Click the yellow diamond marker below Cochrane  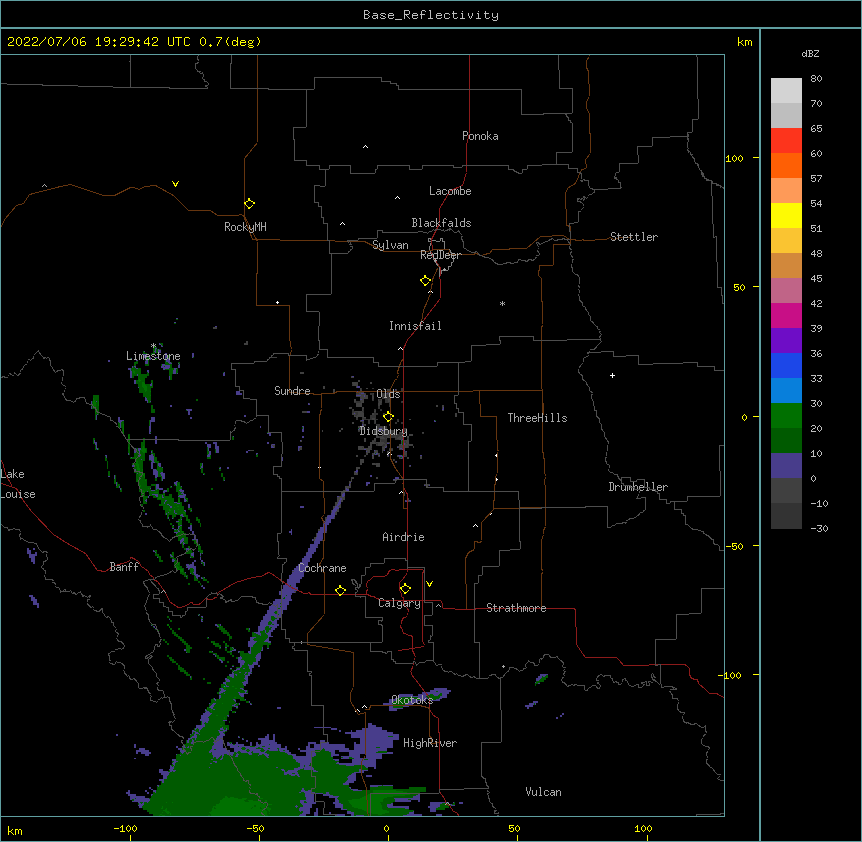(x=340, y=590)
